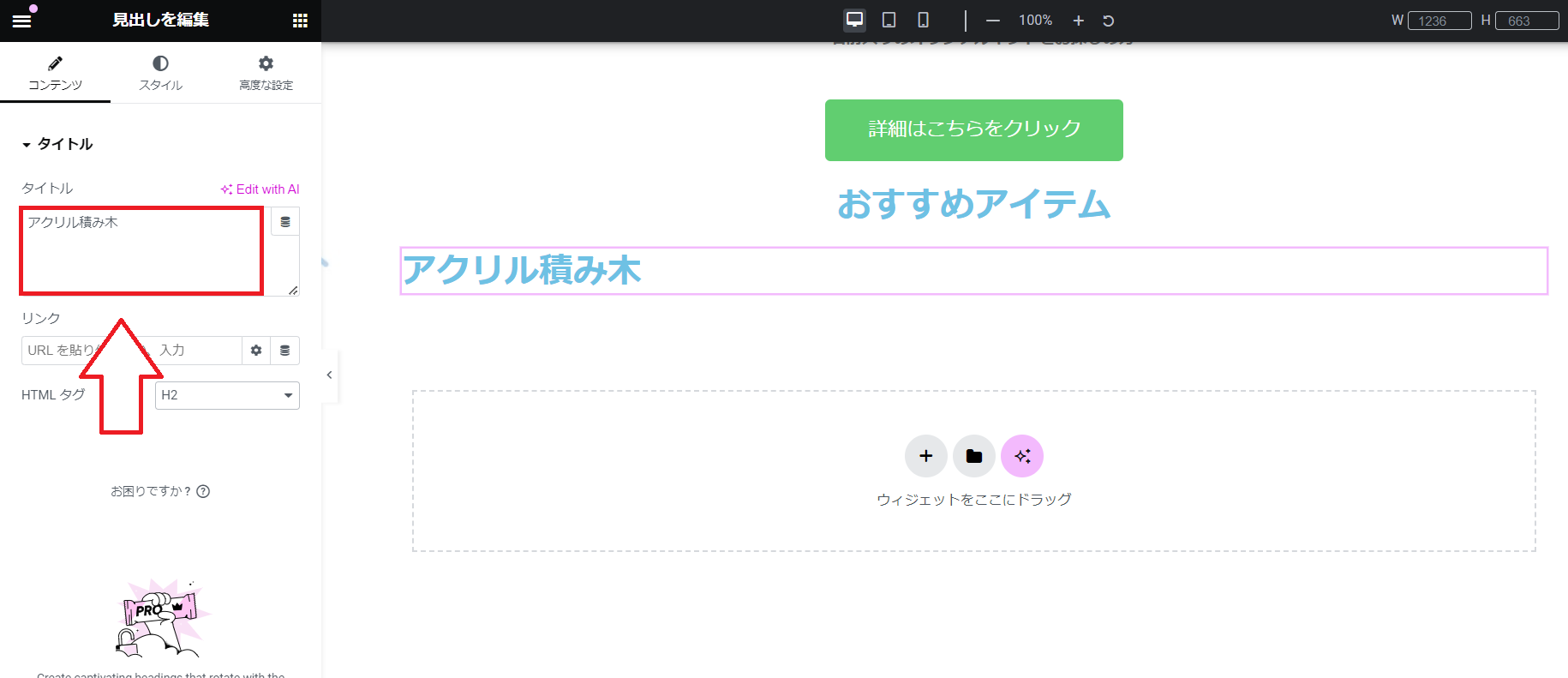Open dynamic tags for the title field
The width and height of the screenshot is (1568, 678).
click(x=285, y=222)
